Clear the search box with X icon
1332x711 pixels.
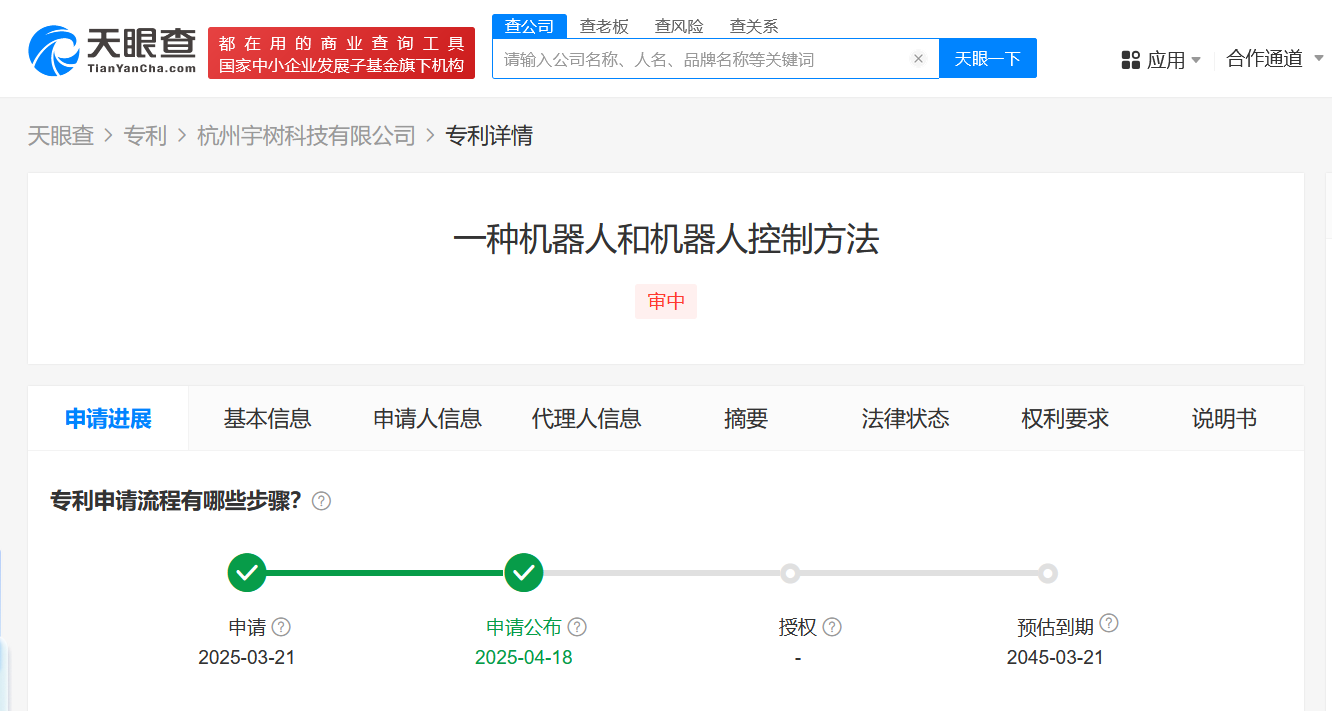[918, 59]
